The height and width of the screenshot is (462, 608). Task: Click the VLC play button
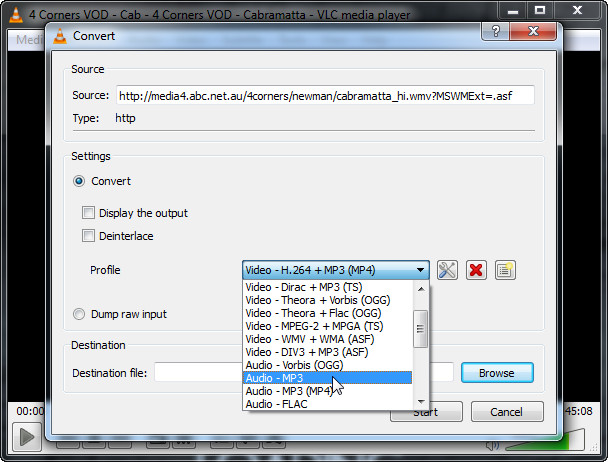pos(26,437)
